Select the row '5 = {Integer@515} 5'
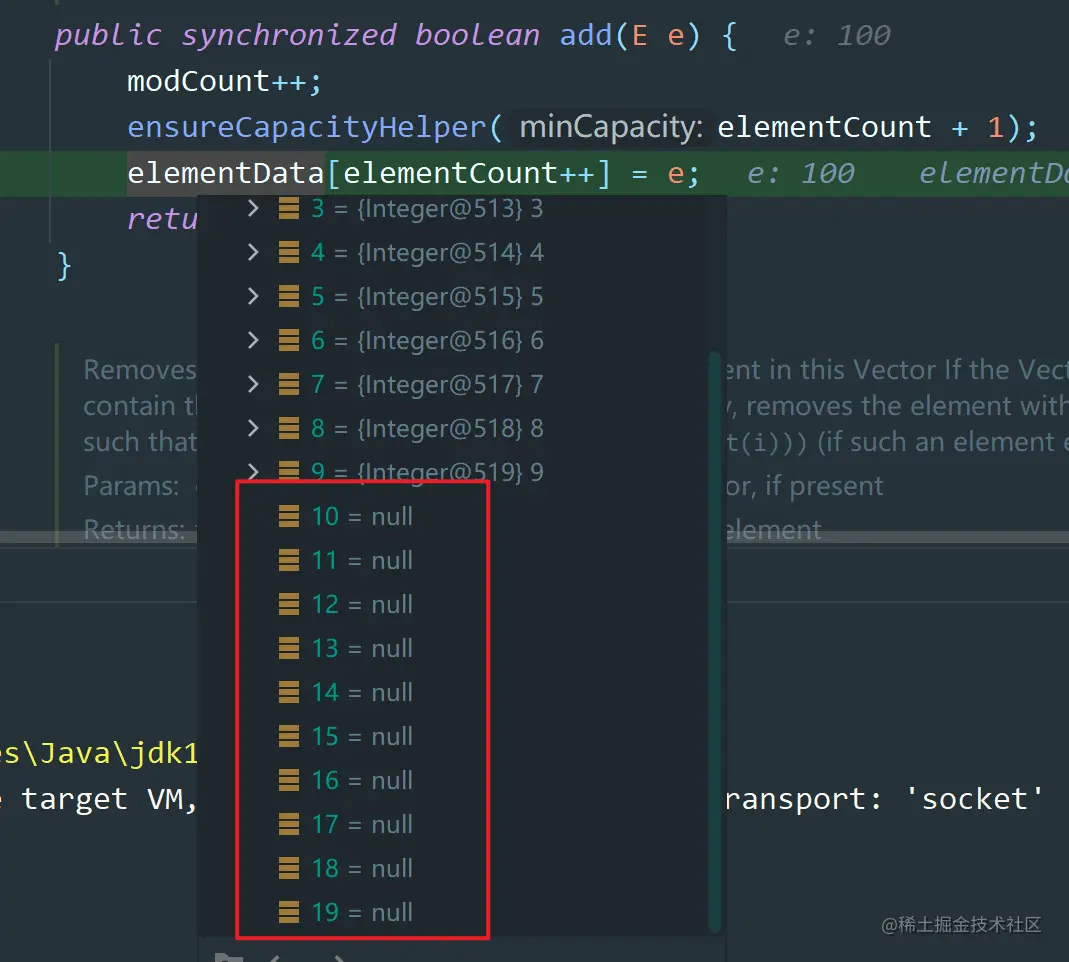Screen dimensions: 1069x962 [453, 296]
